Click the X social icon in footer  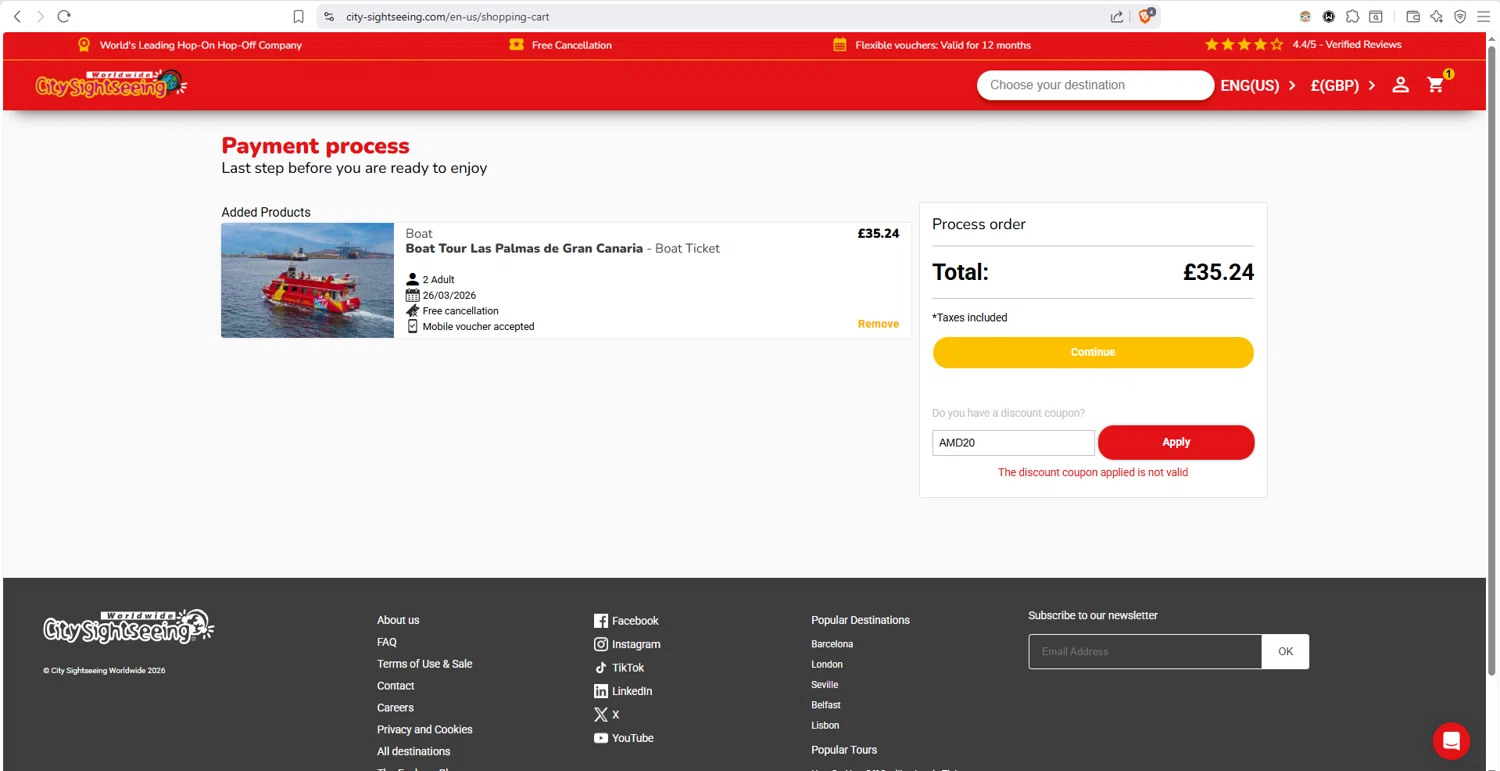[601, 715]
